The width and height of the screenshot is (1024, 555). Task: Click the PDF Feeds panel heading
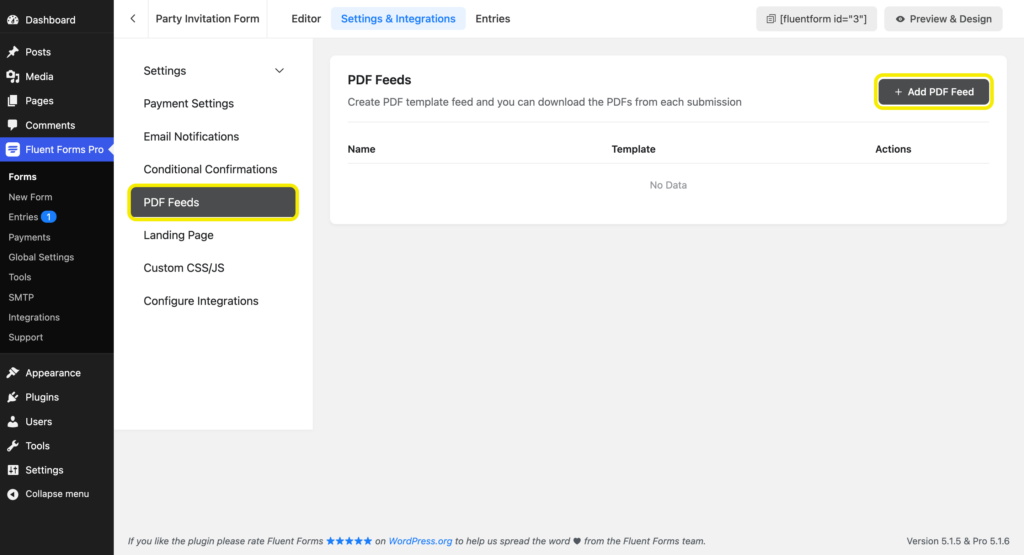click(379, 80)
